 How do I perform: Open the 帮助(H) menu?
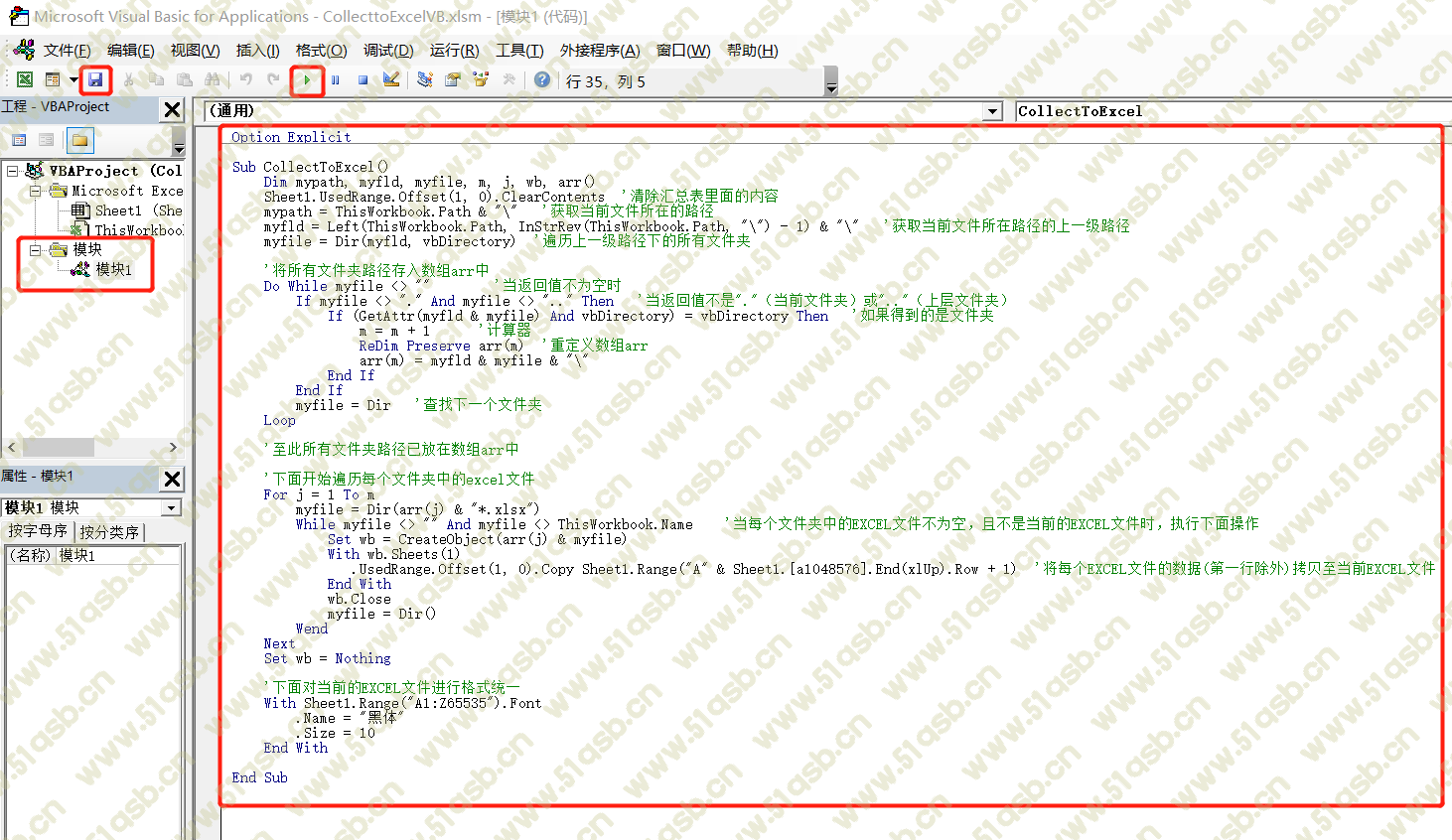pos(752,51)
